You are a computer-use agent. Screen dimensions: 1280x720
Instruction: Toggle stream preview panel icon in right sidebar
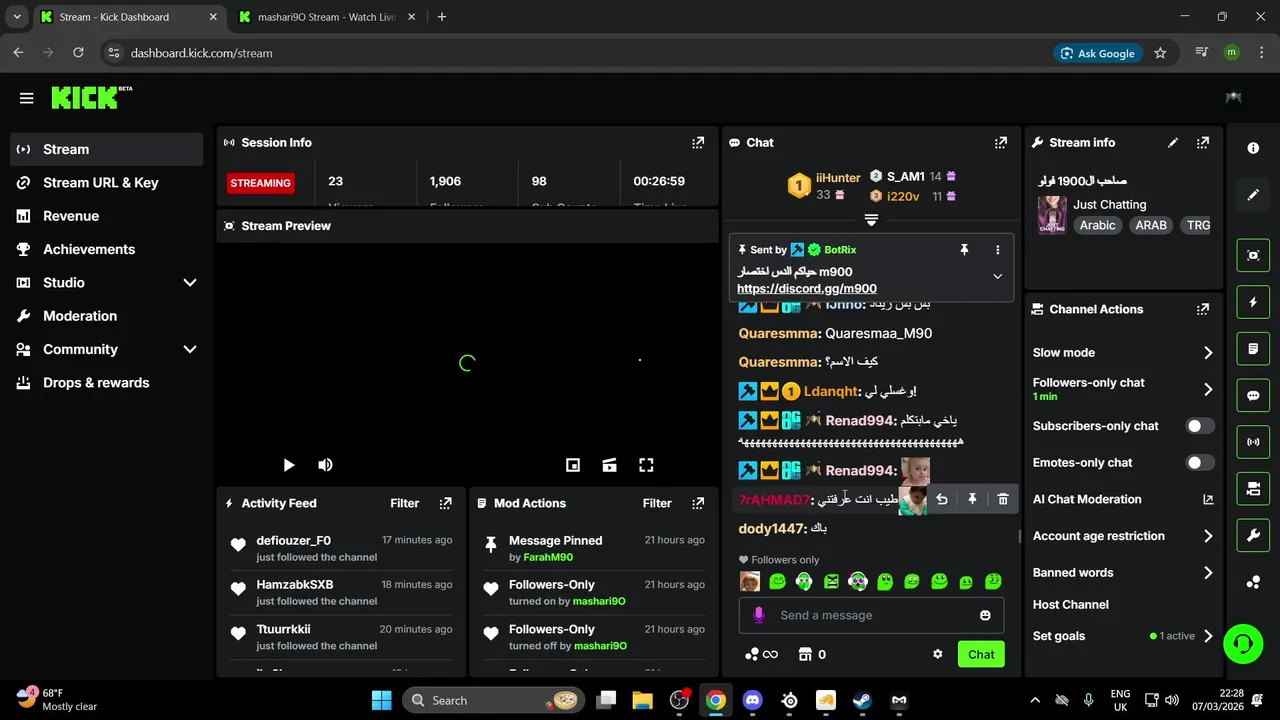point(1253,255)
